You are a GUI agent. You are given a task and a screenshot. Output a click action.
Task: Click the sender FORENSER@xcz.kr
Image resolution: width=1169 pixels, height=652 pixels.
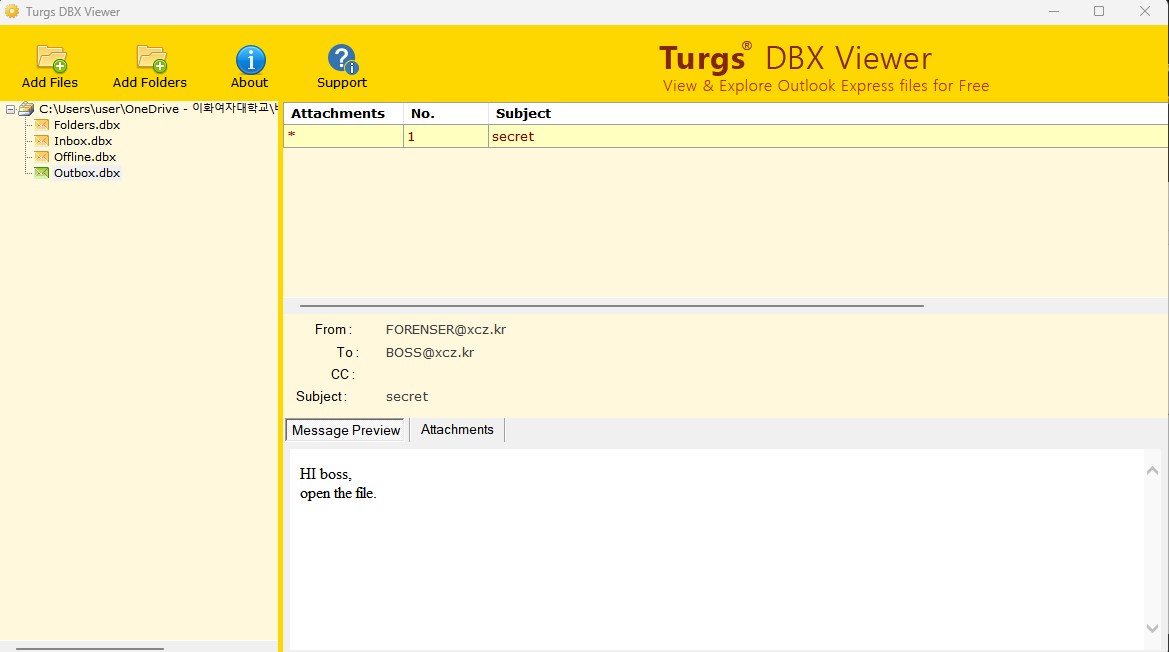pos(446,329)
